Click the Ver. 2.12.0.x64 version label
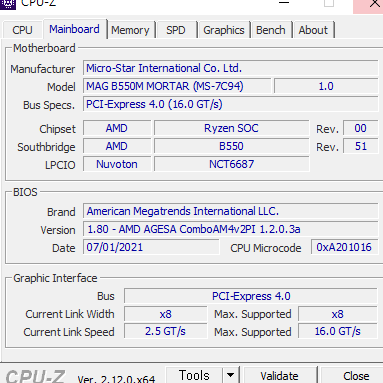This screenshot has width=383, height=383. pyautogui.click(x=116, y=379)
